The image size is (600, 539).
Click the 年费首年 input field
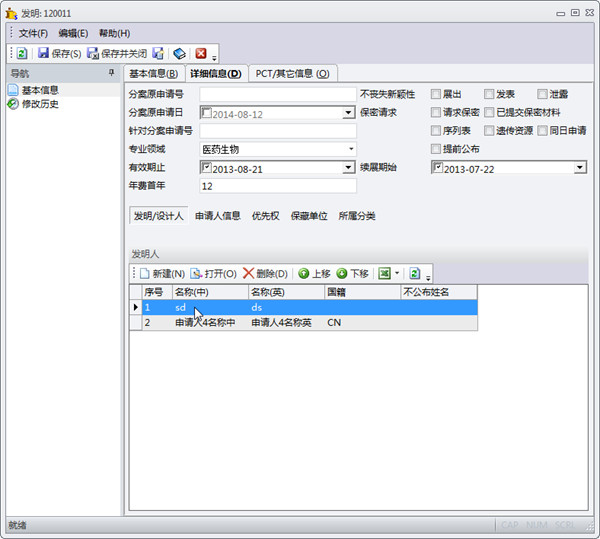click(278, 186)
